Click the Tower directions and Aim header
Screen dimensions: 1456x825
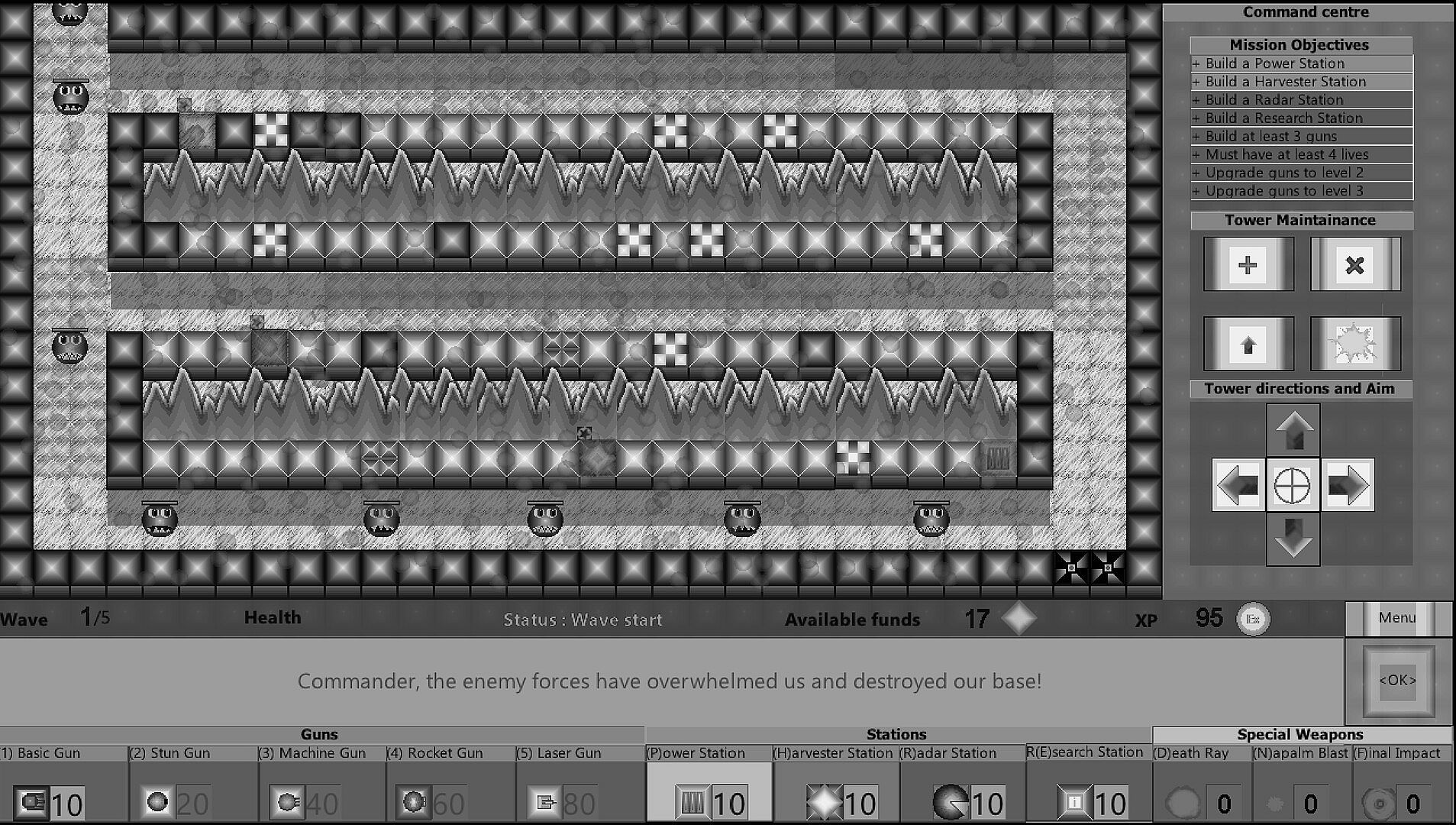click(1299, 389)
